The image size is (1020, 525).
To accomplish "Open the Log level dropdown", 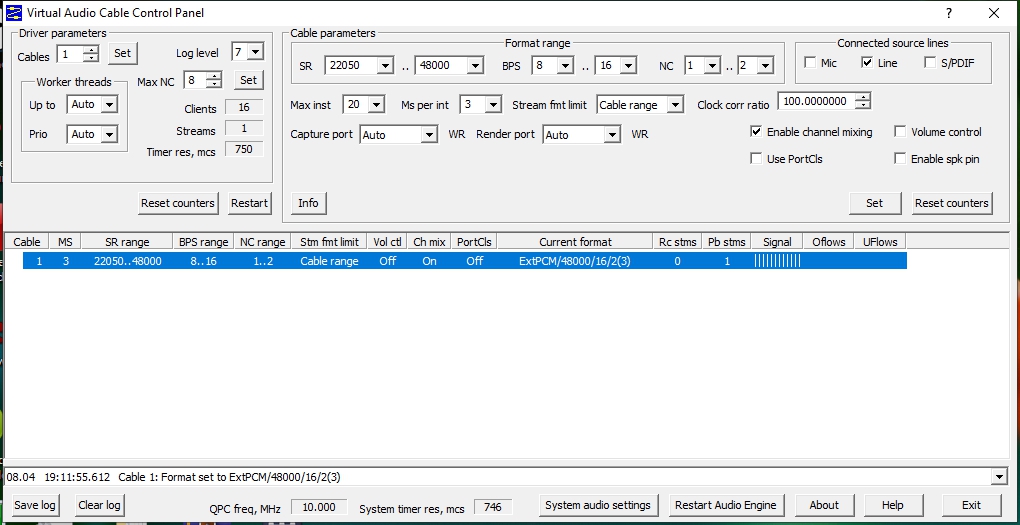I will point(255,52).
